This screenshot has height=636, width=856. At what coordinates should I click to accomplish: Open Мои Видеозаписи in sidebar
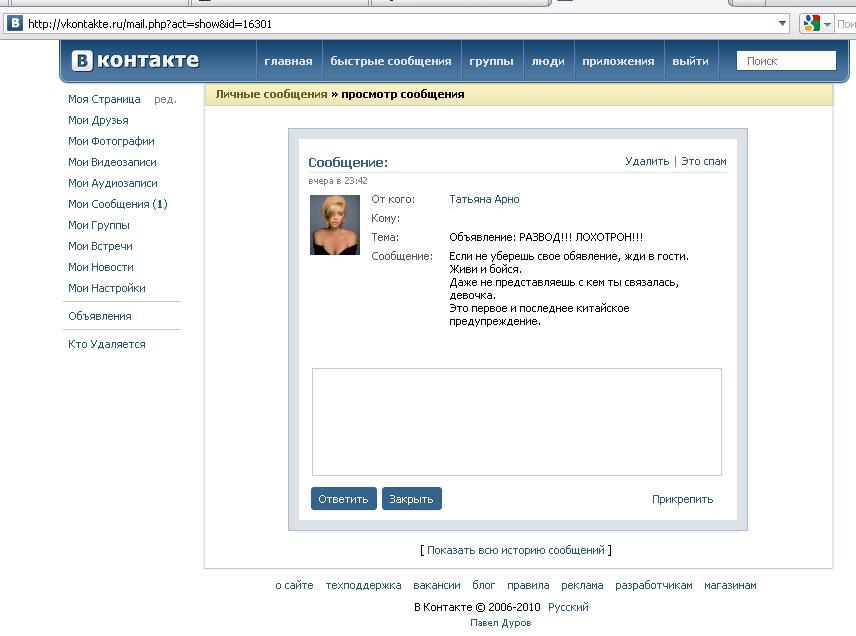tap(112, 162)
